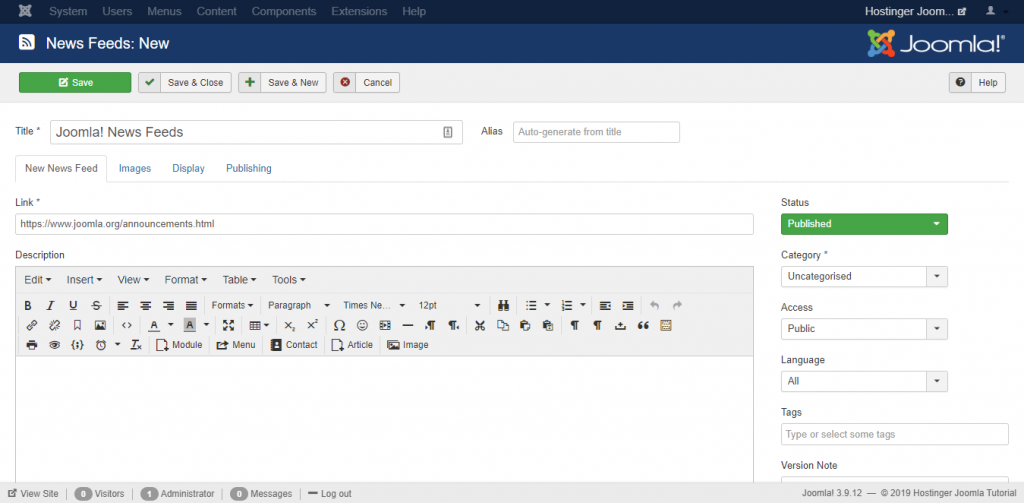The image size is (1024, 503).
Task: Toggle italic formatting in the editor
Action: (x=50, y=305)
